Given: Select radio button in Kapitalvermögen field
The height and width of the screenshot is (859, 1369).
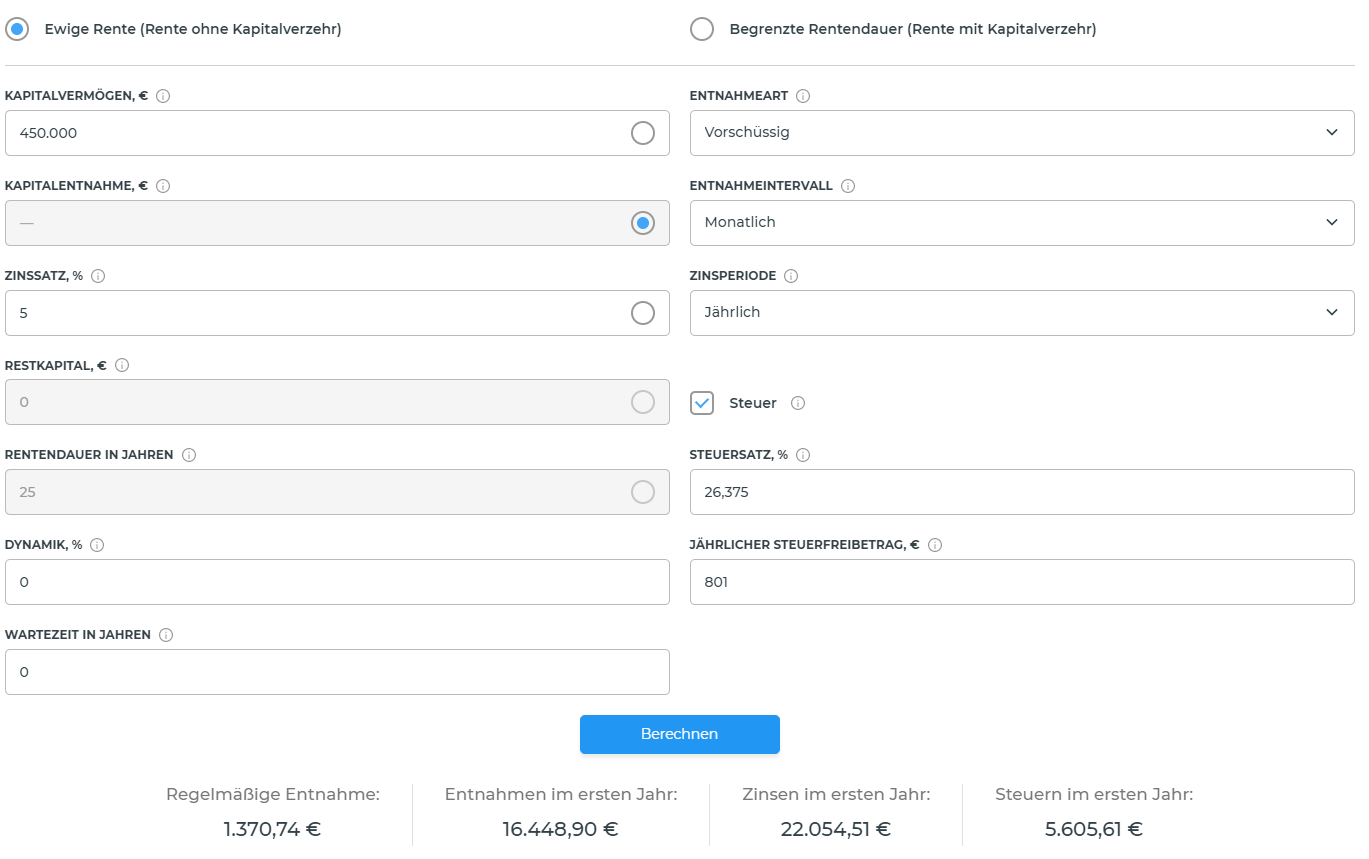Looking at the screenshot, I should [643, 133].
